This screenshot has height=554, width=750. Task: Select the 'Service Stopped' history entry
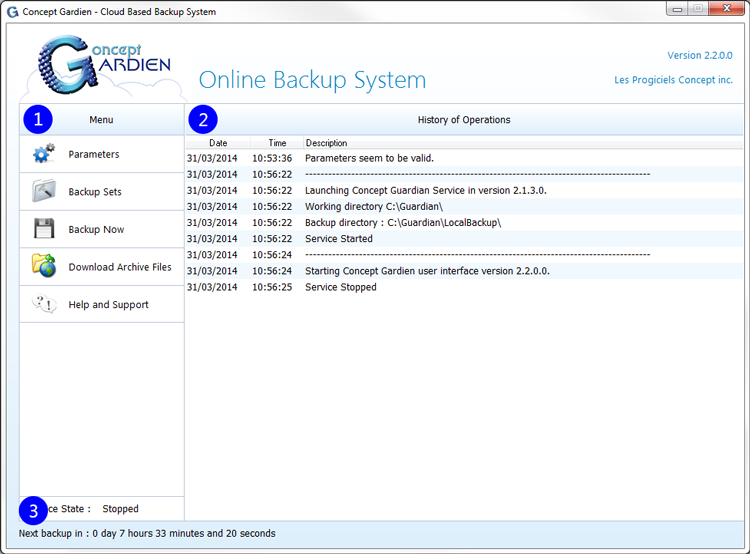click(340, 287)
